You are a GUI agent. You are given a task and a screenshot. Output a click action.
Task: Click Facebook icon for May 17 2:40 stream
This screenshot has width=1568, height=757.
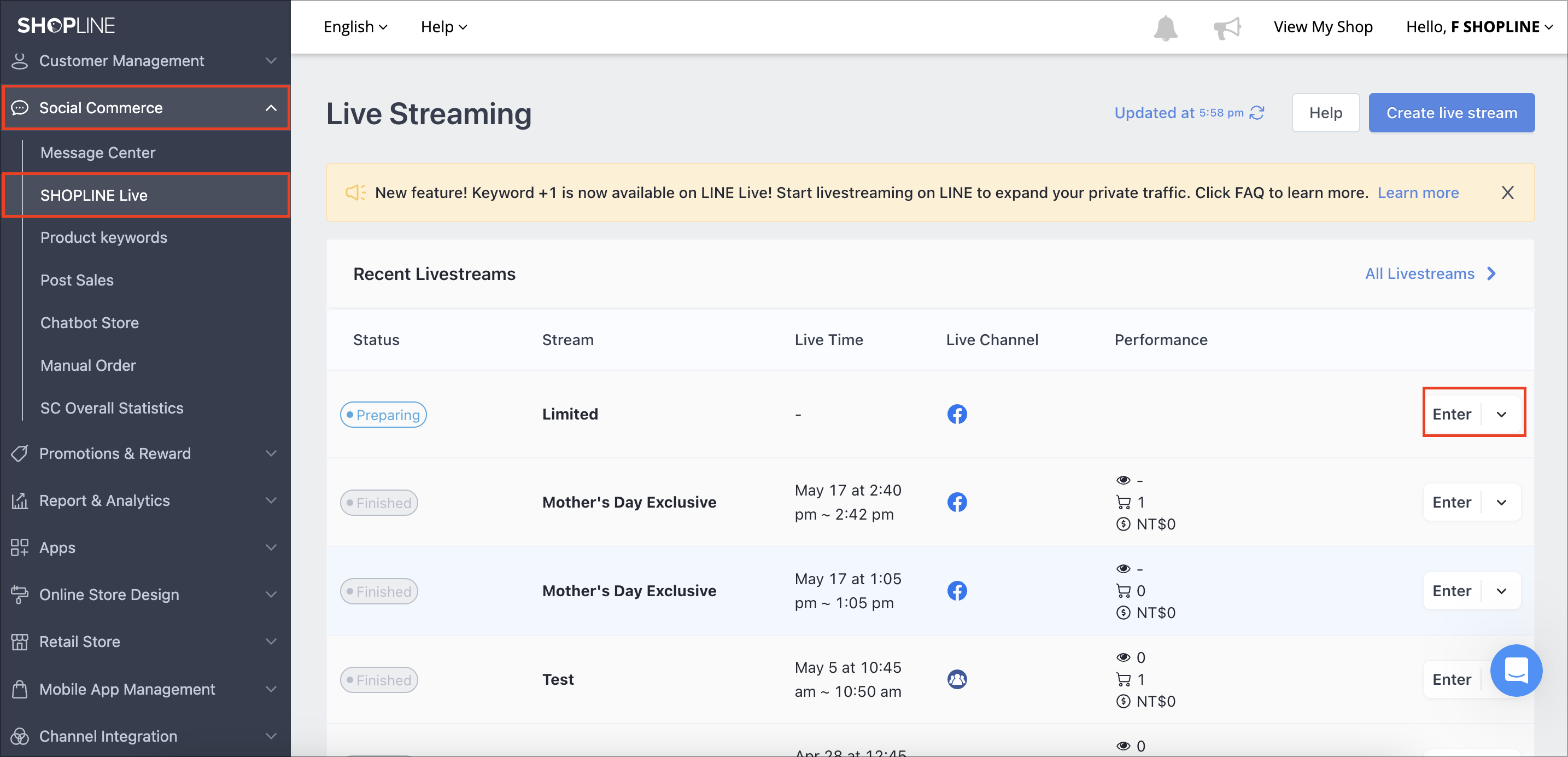957,503
